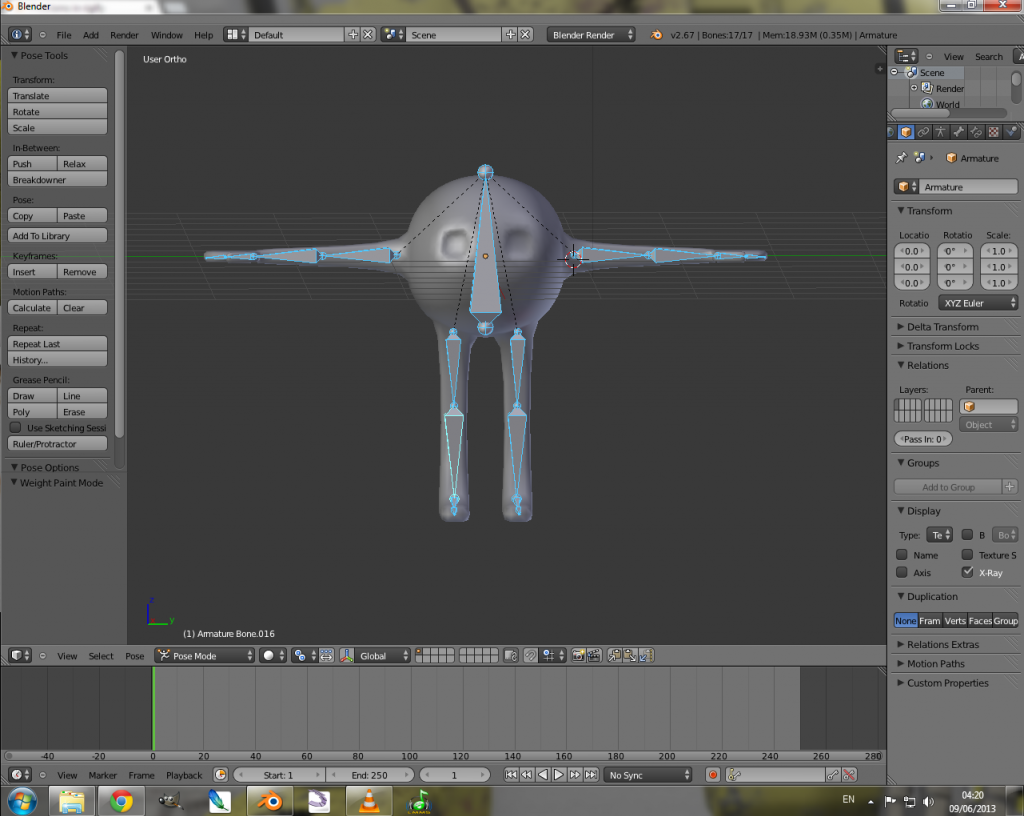Viewport: 1024px width, 816px height.
Task: Click the OpenGL render animation clapper icon
Action: click(x=594, y=655)
